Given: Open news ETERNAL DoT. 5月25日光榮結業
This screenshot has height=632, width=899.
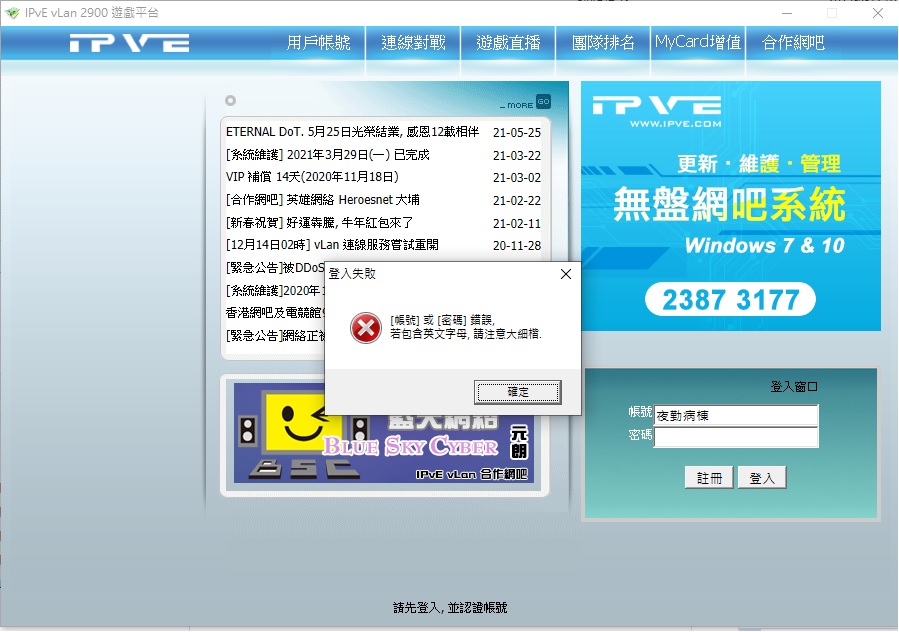Looking at the screenshot, I should (352, 132).
